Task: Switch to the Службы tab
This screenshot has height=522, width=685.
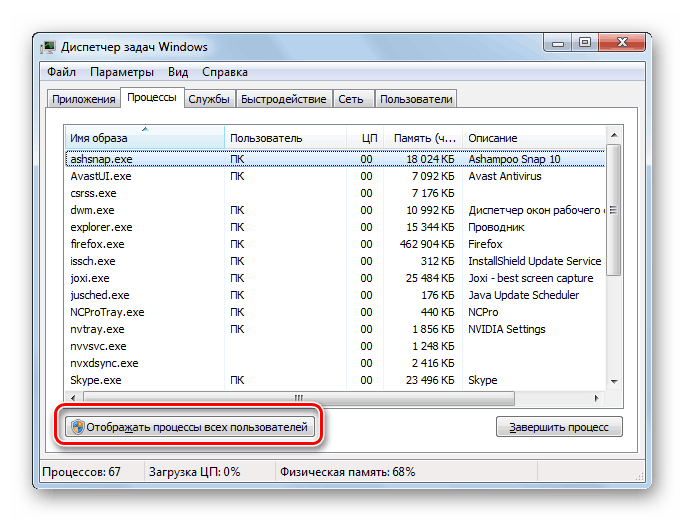Action: pos(209,99)
